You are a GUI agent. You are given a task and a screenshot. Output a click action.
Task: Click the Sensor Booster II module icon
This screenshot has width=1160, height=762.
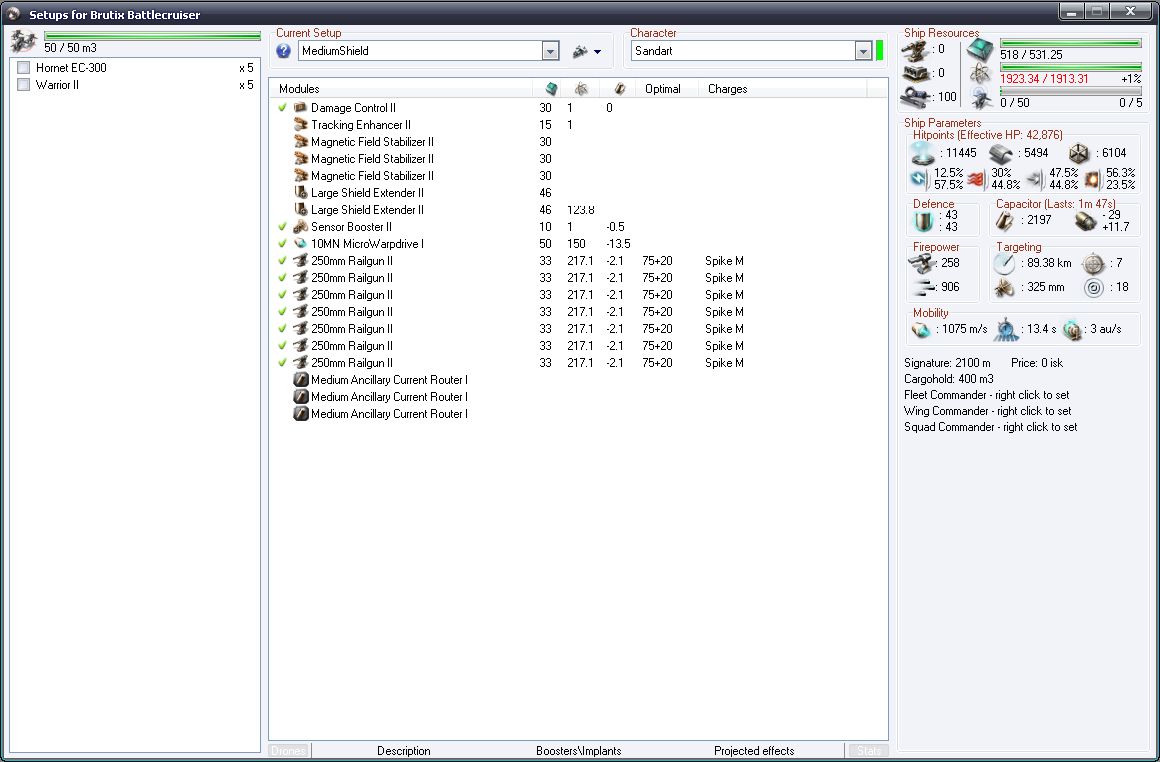coord(300,227)
